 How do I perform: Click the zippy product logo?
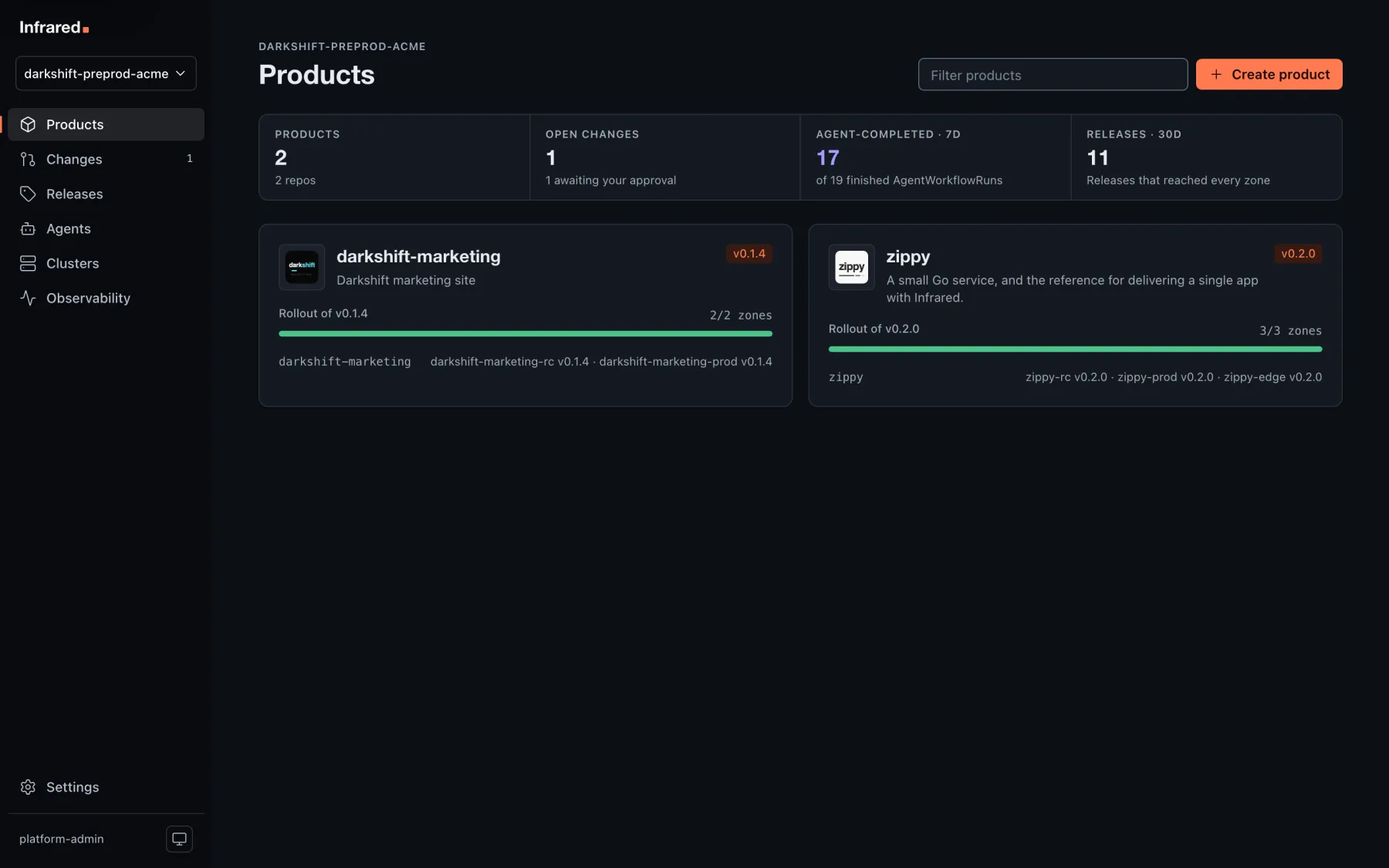coord(851,267)
